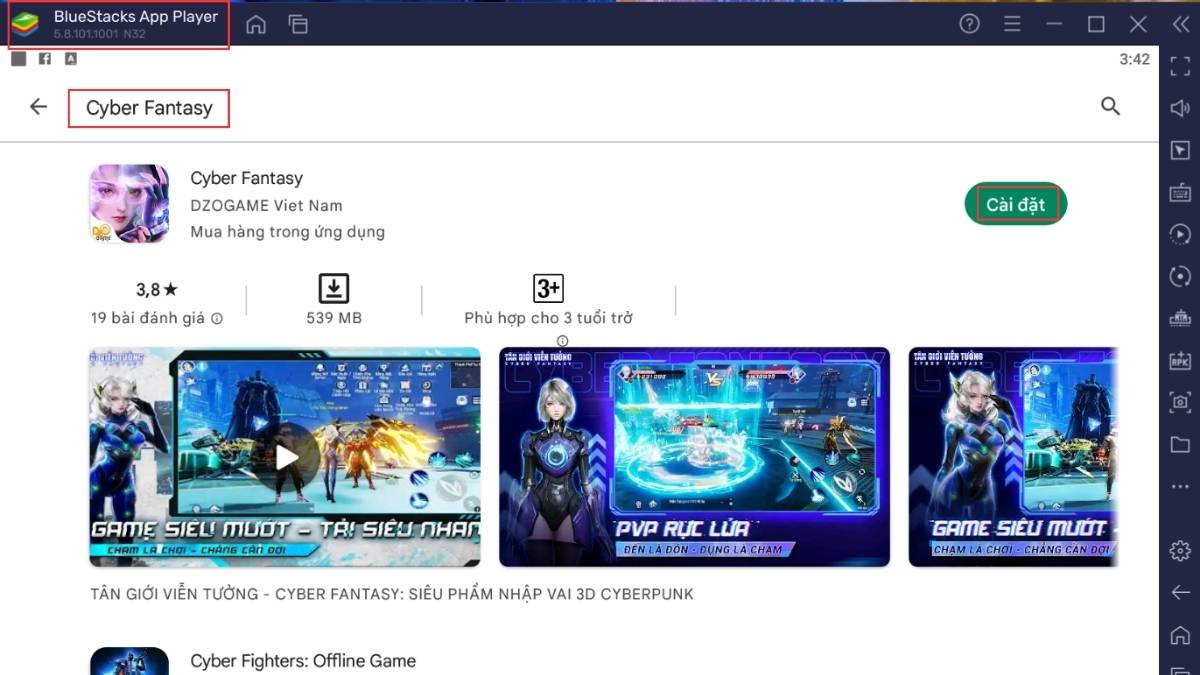Click the 19 bài đánh giá text
Image resolution: width=1200 pixels, height=675 pixels.
pyautogui.click(x=147, y=318)
